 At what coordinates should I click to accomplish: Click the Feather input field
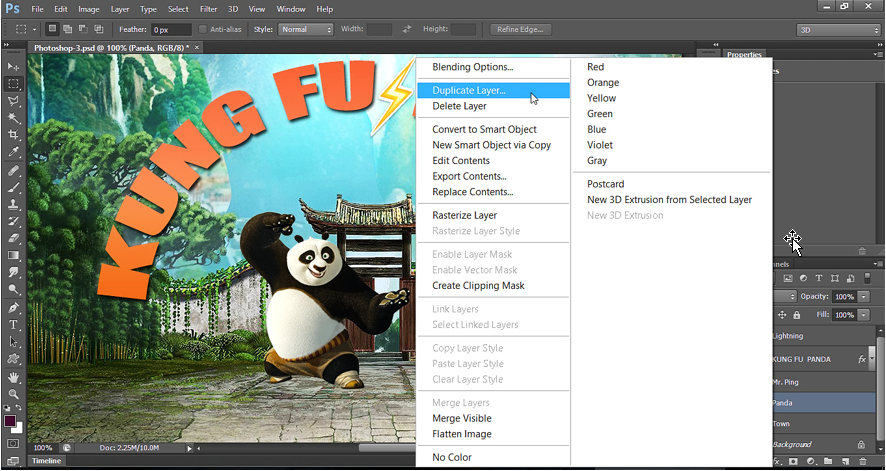click(172, 29)
